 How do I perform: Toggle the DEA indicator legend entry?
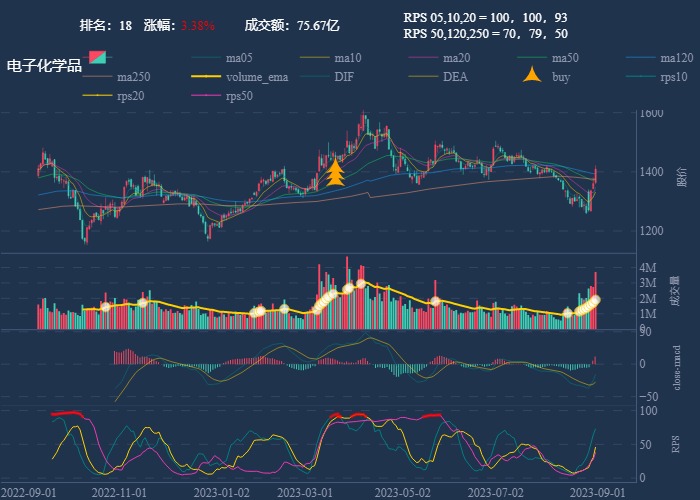pos(424,76)
